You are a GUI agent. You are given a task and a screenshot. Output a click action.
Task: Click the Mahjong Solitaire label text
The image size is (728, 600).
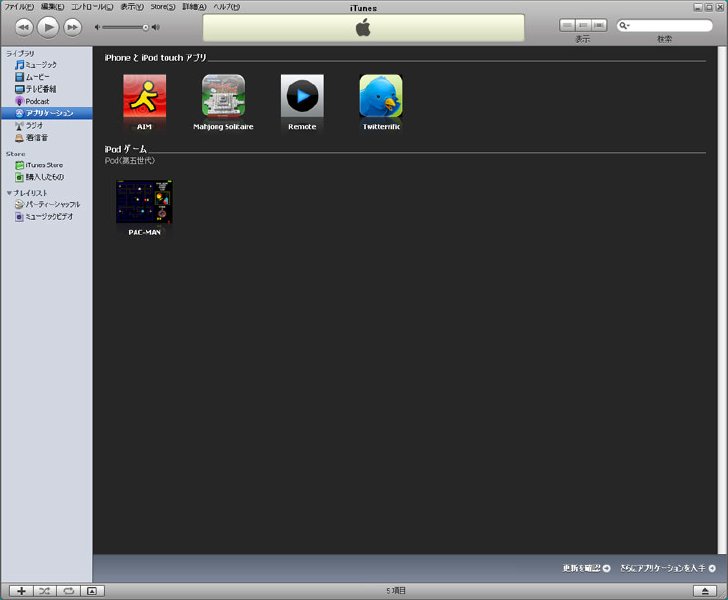pyautogui.click(x=223, y=126)
